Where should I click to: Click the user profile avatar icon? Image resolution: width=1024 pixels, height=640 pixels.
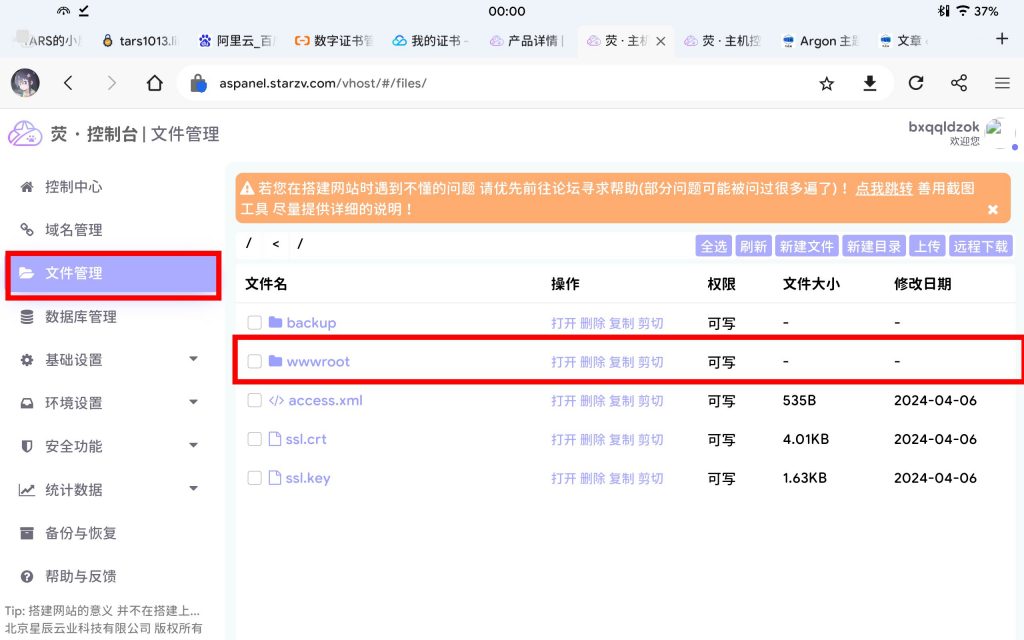(x=997, y=132)
